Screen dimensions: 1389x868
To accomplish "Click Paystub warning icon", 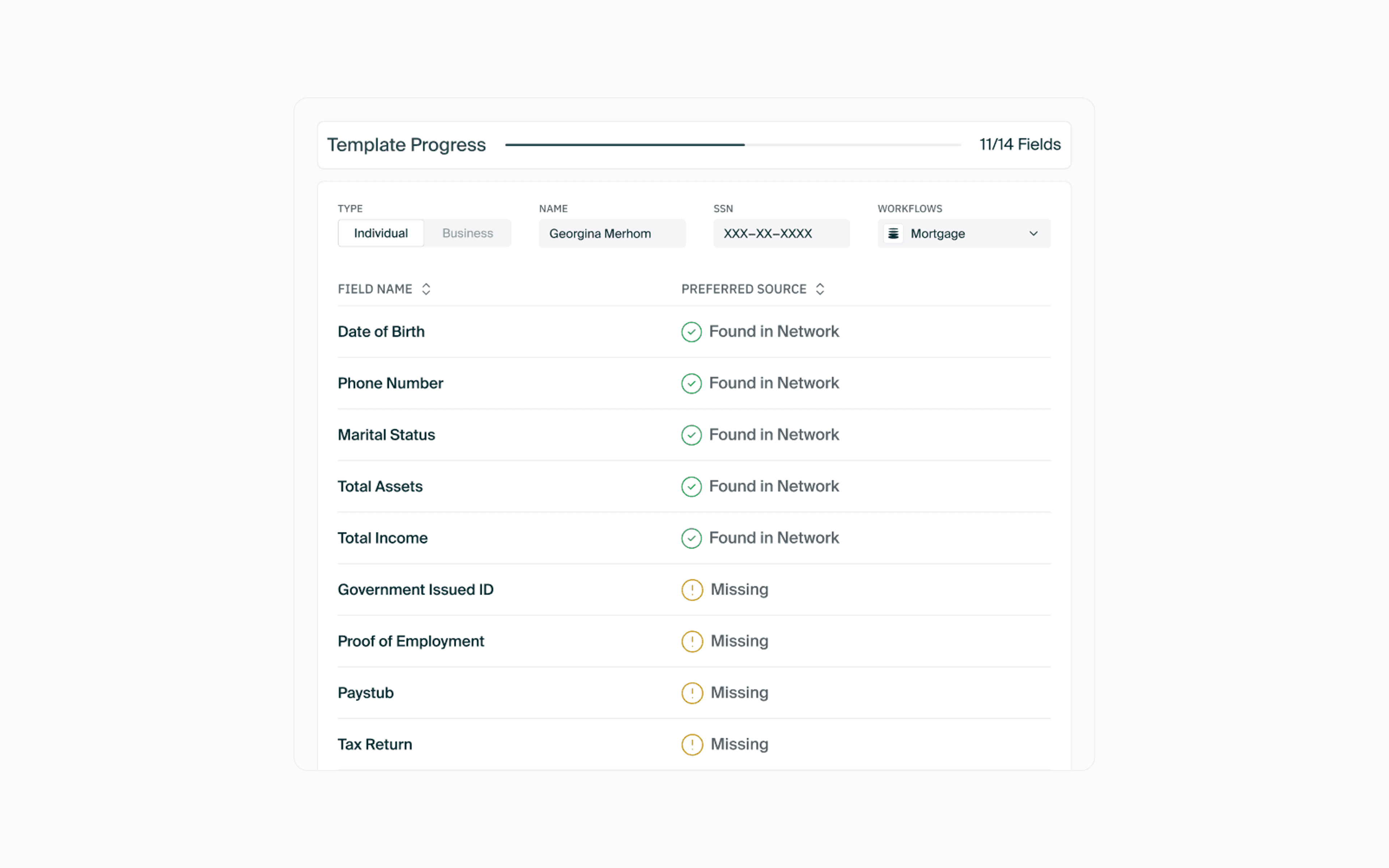I will [x=692, y=693].
